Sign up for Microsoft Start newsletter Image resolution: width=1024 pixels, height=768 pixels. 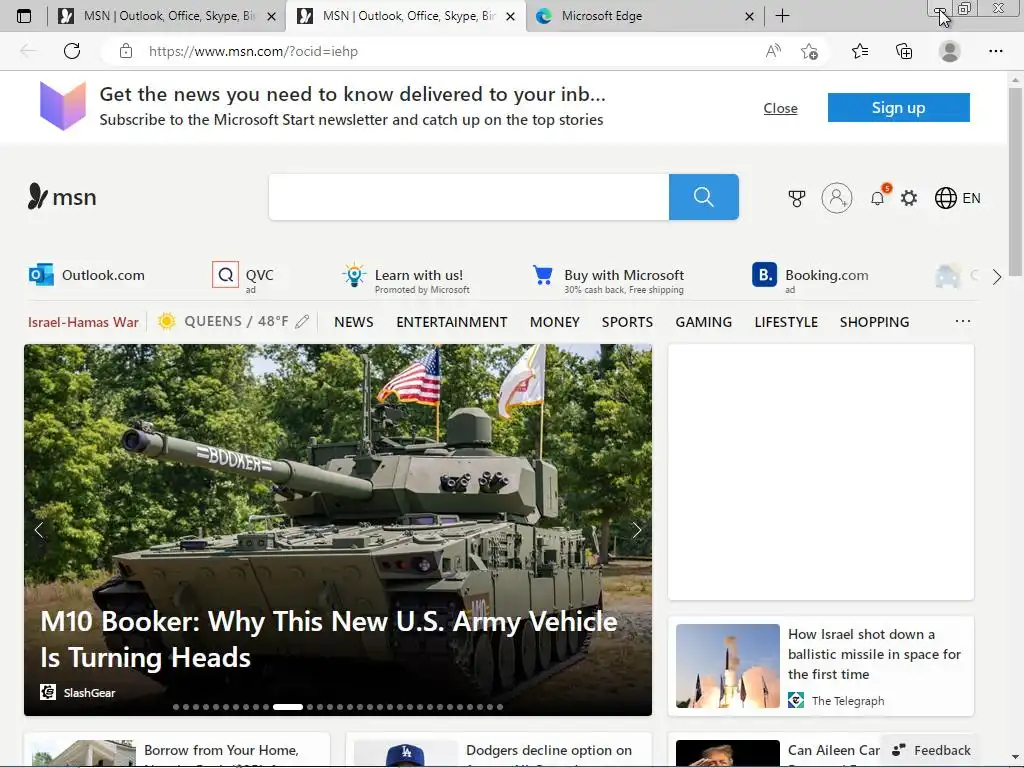(x=899, y=107)
